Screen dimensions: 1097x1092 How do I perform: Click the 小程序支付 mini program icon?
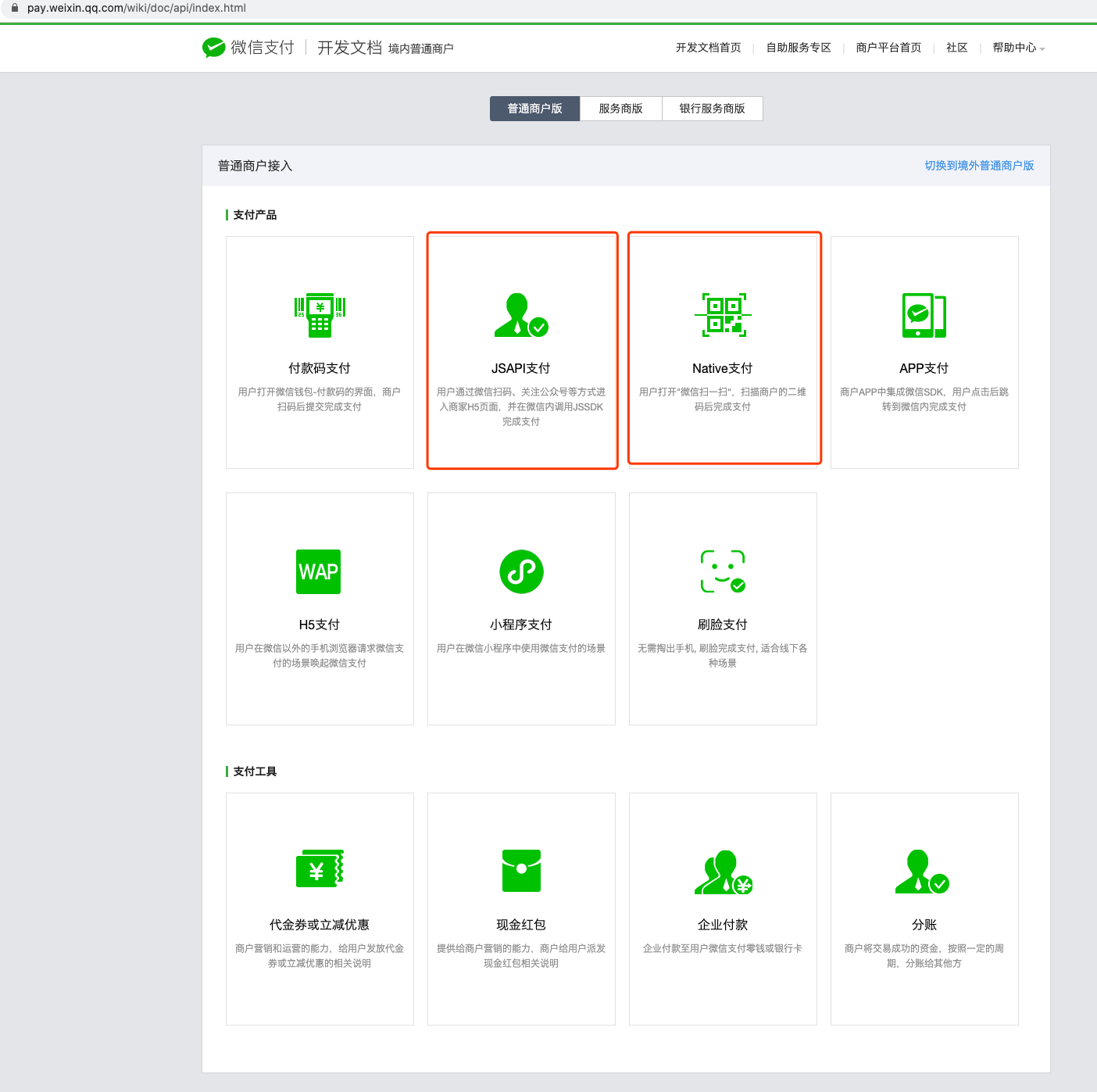pos(521,571)
